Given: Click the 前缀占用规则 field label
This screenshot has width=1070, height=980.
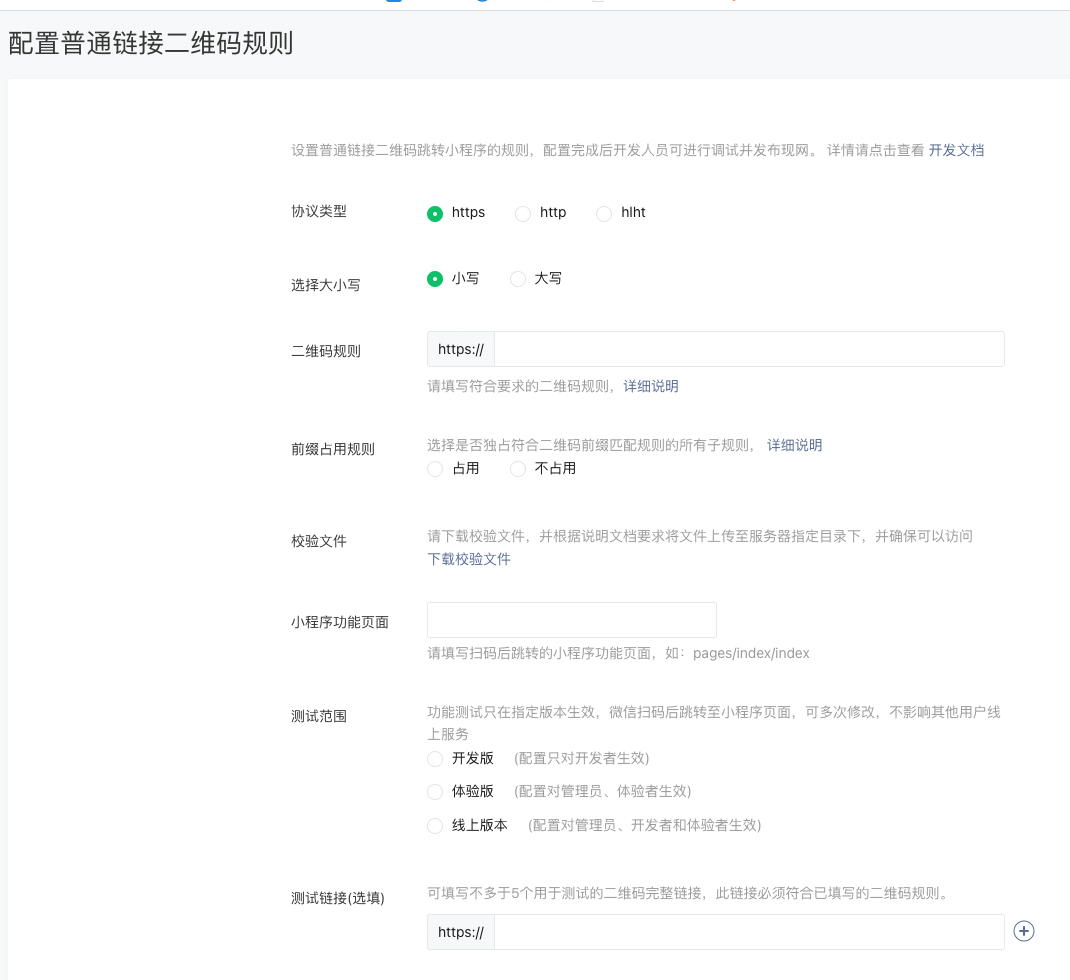Looking at the screenshot, I should click(333, 449).
